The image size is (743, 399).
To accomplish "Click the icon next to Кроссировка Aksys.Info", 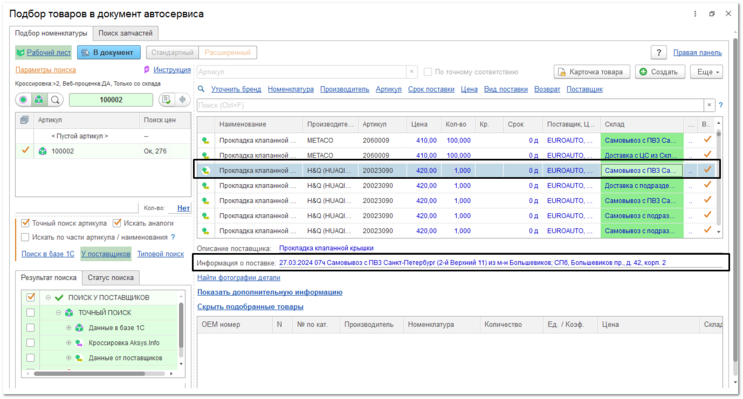I will 79,343.
